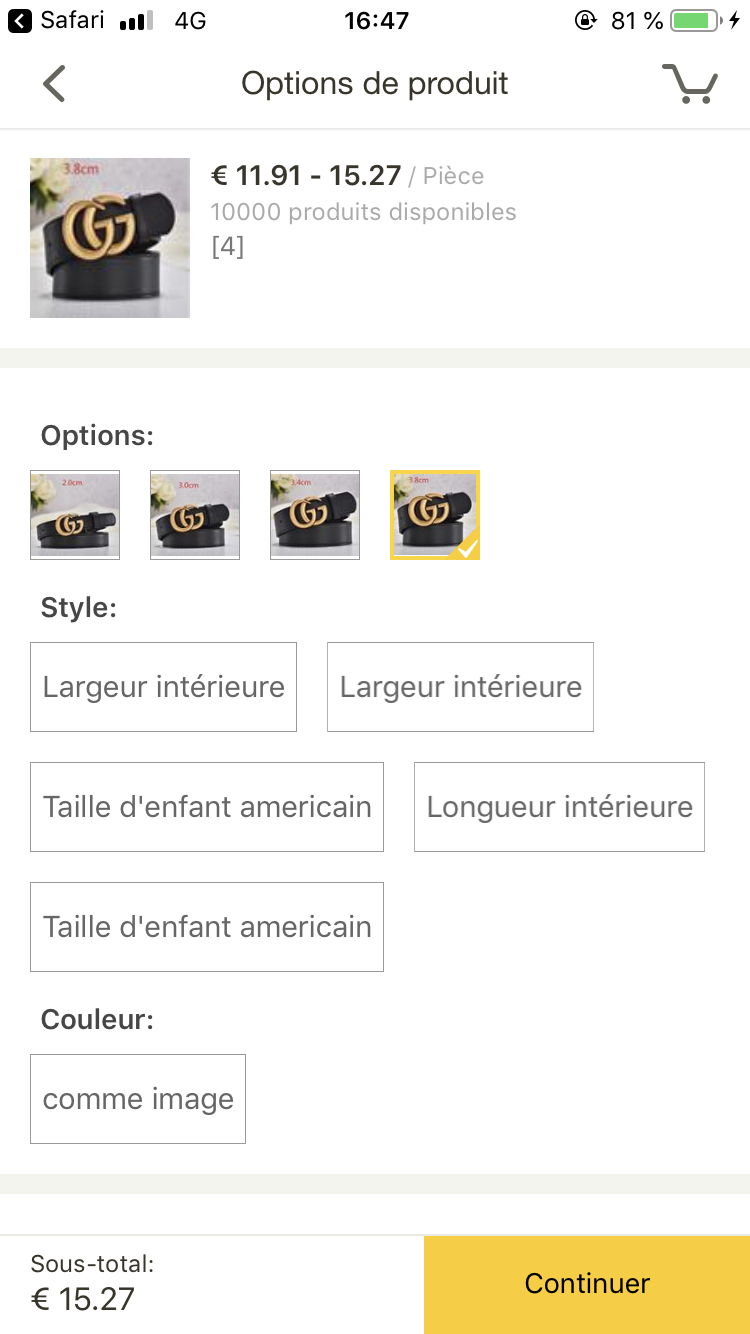Go back using the header chevron arrow
The height and width of the screenshot is (1334, 750).
pos(54,84)
